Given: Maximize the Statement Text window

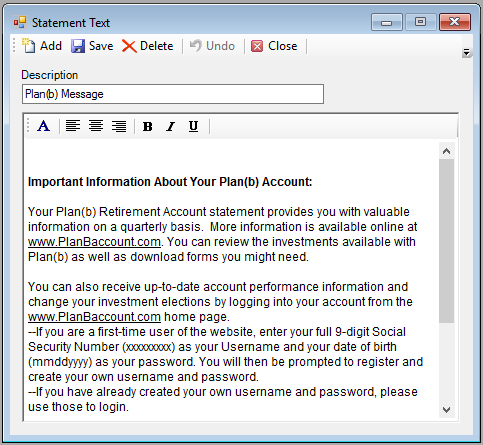Looking at the screenshot, I should (x=420, y=22).
